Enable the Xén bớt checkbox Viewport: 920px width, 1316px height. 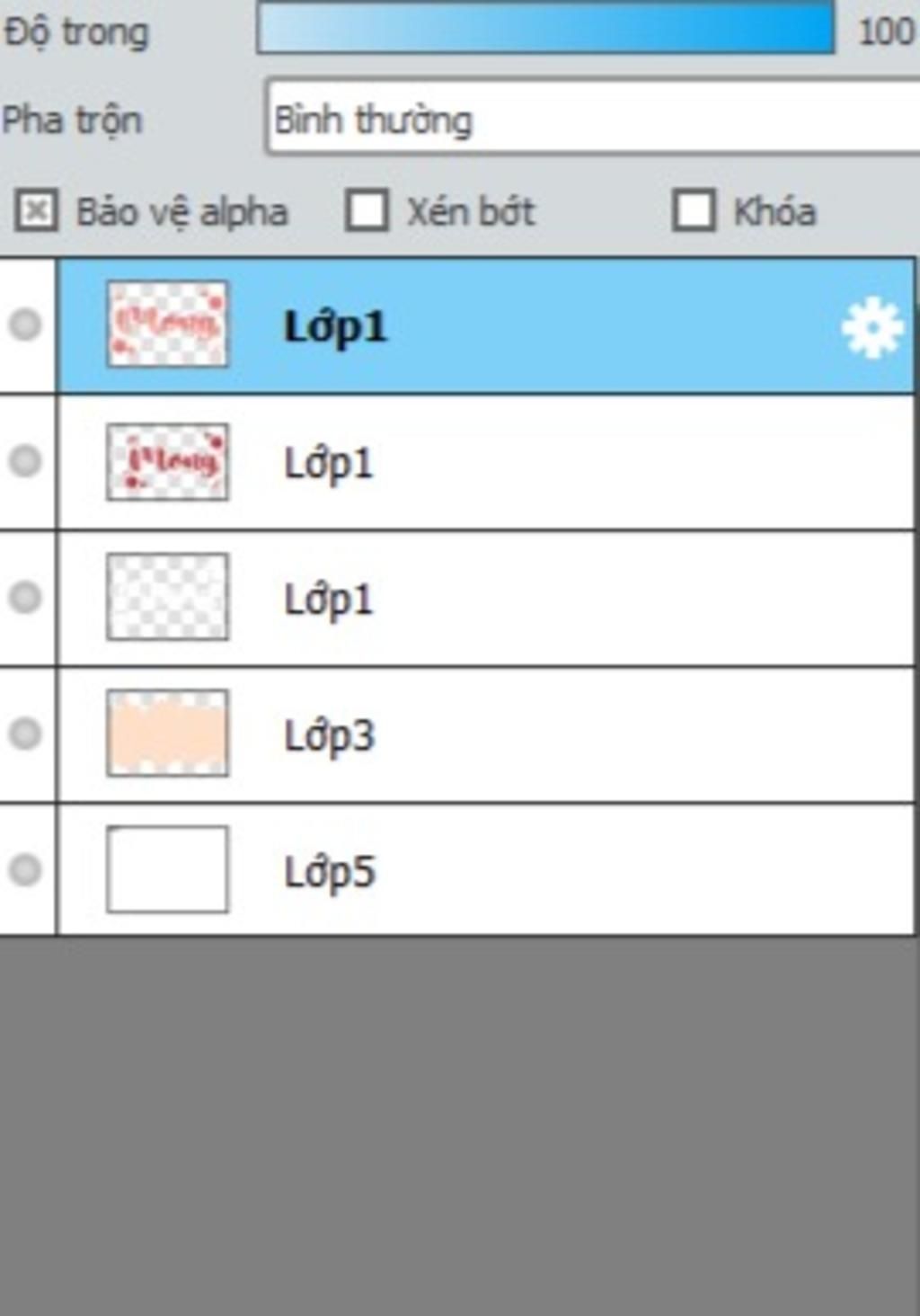coord(367,211)
